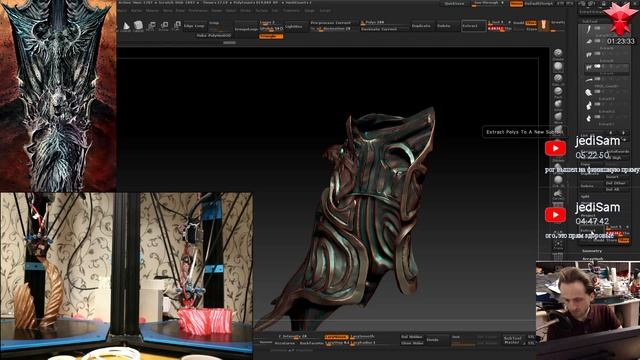Click the Edge Loop button
The width and height of the screenshot is (640, 360).
click(x=194, y=26)
